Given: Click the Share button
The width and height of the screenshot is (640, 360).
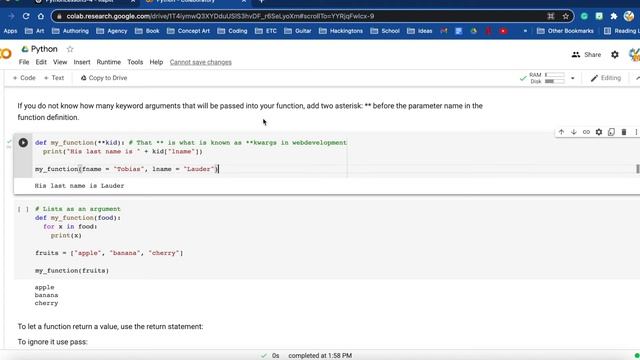Looking at the screenshot, I should [x=587, y=55].
